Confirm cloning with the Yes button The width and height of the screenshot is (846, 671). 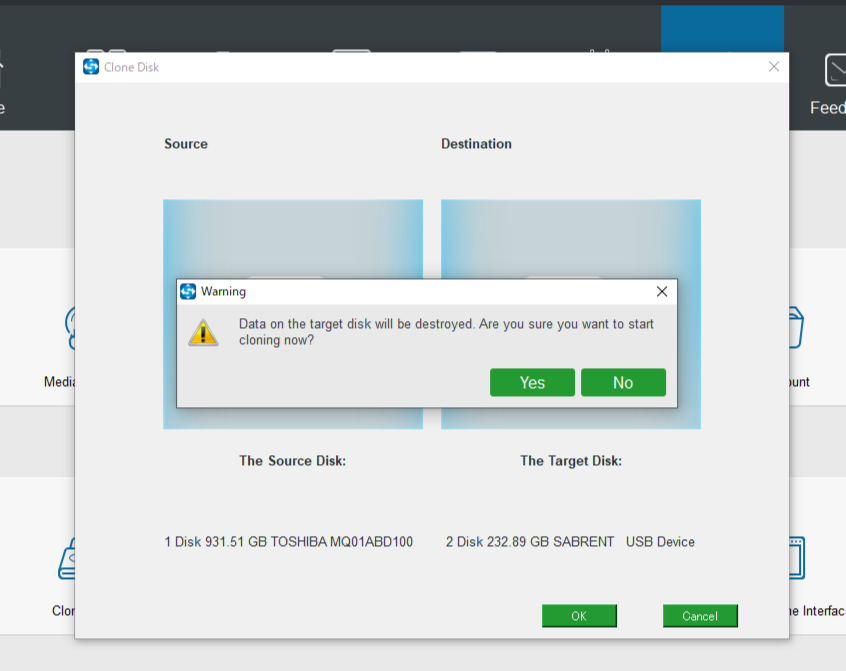coord(532,383)
